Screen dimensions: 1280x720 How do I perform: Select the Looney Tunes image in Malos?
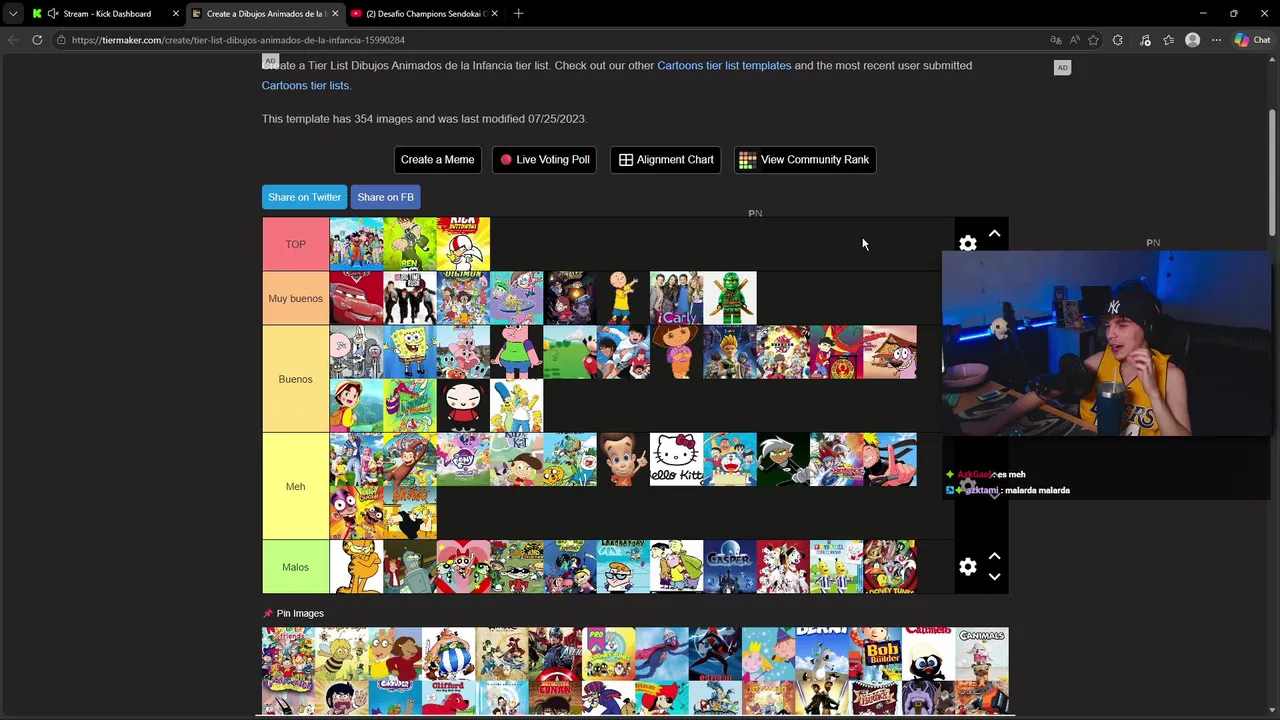[889, 567]
